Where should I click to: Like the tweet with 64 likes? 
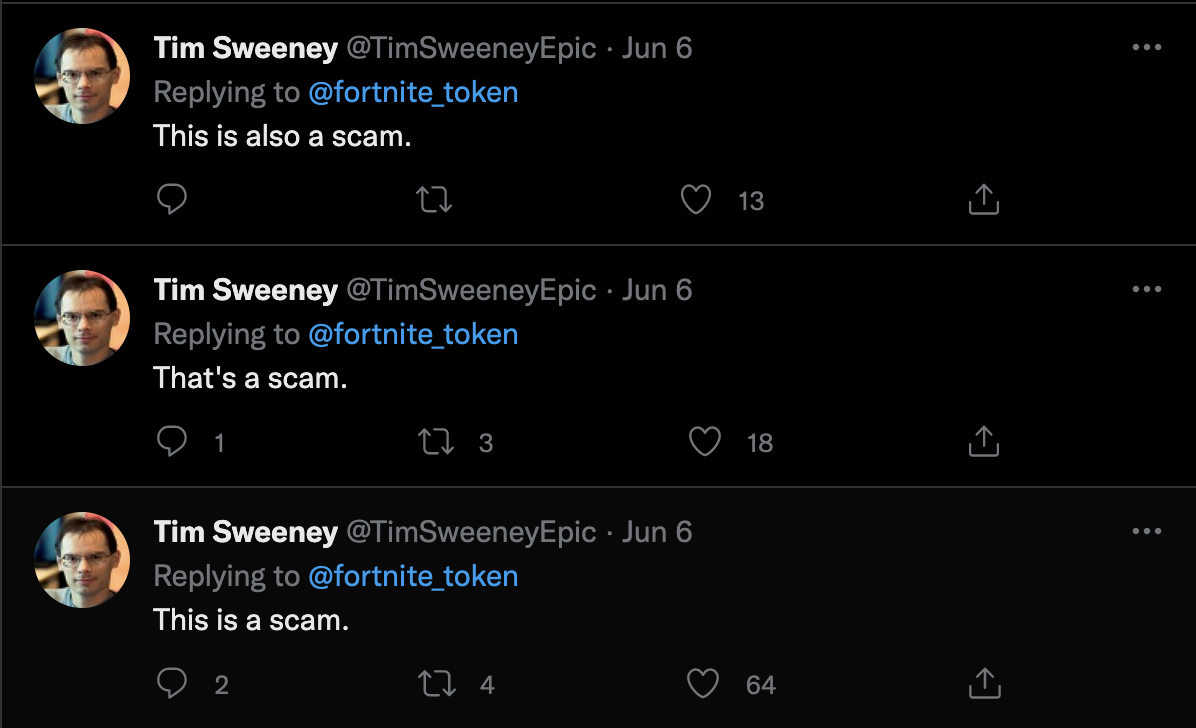tap(703, 684)
